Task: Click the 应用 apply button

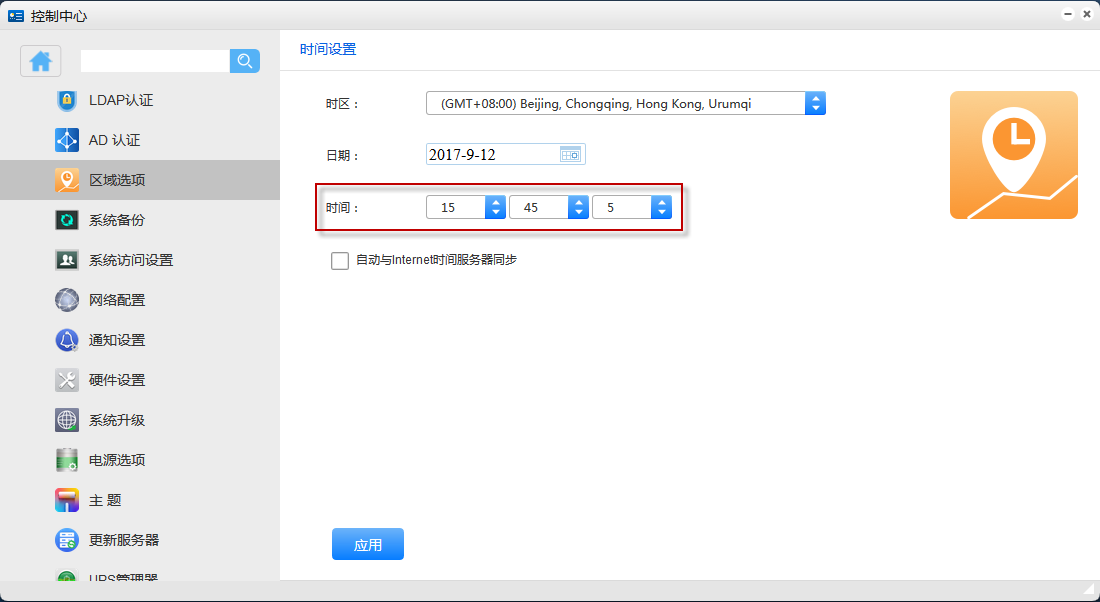Action: 367,545
